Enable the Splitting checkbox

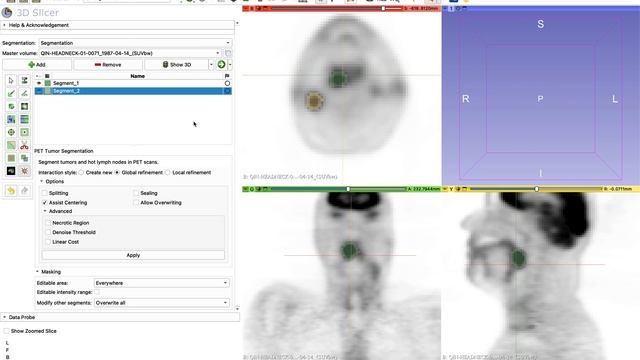tap(45, 193)
